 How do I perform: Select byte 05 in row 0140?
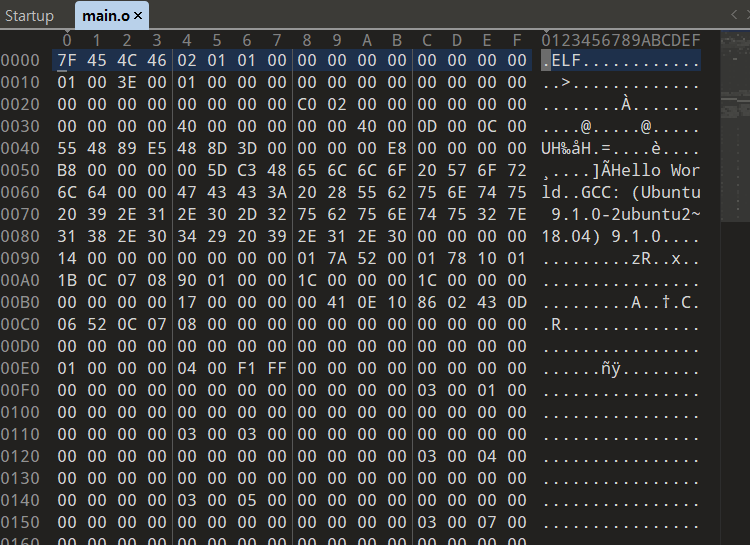point(247,501)
